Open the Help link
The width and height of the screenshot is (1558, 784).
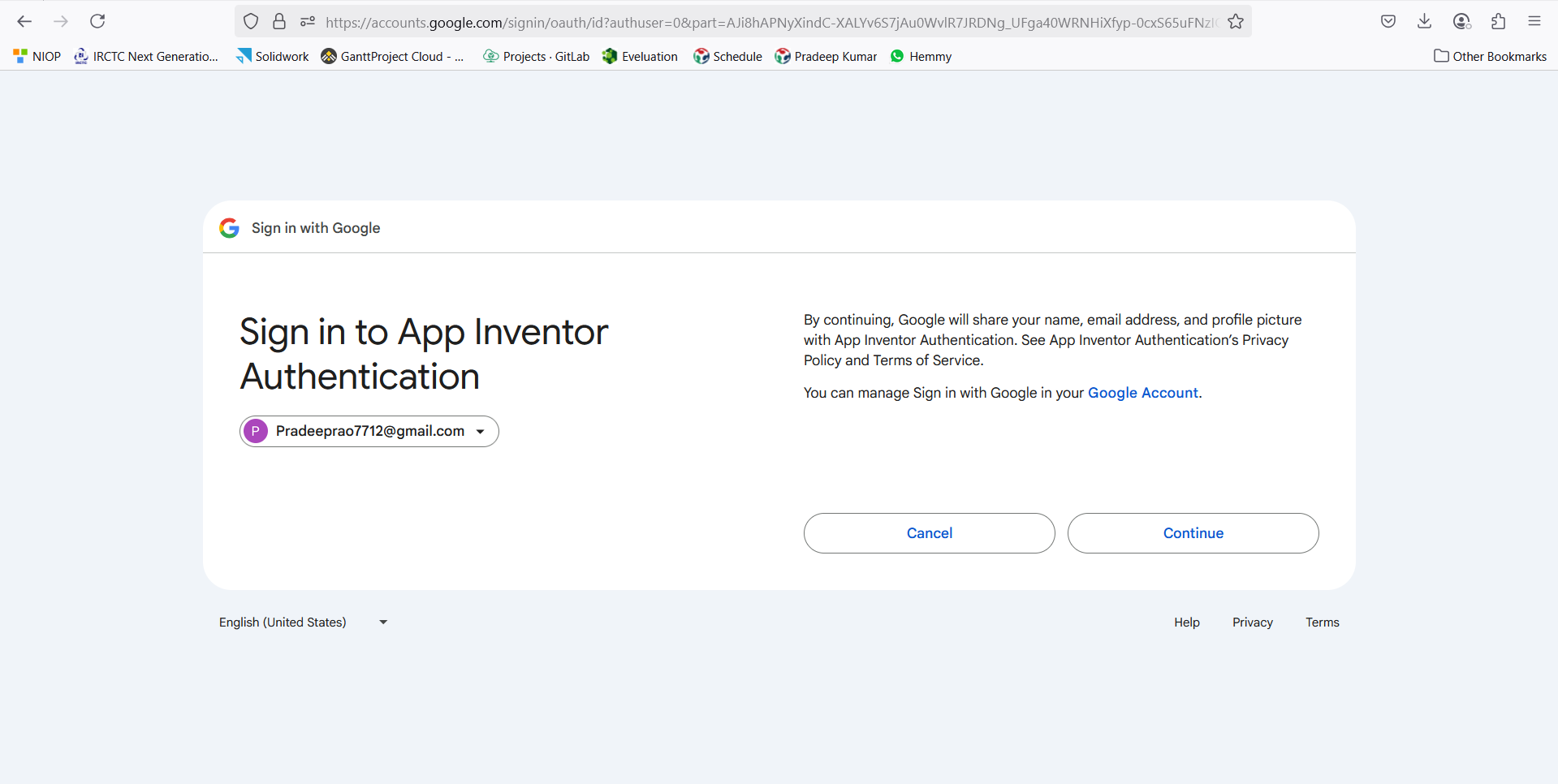[x=1187, y=622]
